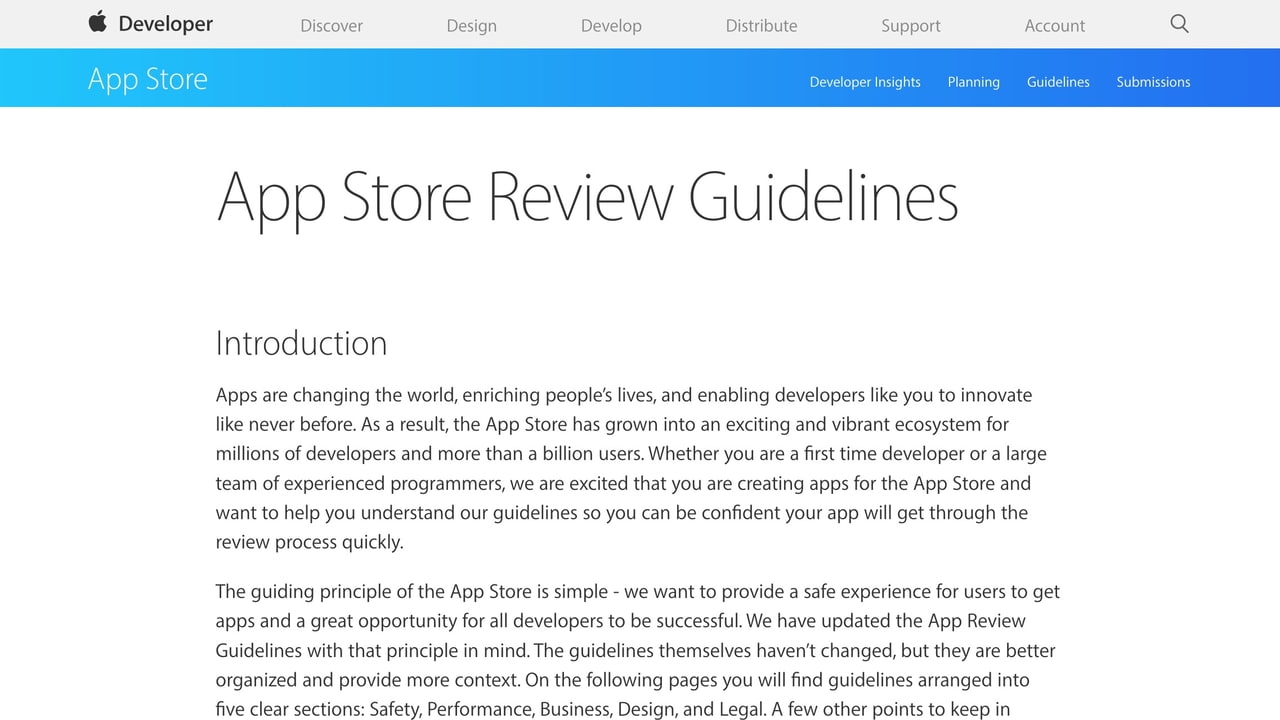Click the Apple logo icon
The image size is (1280, 720).
pyautogui.click(x=97, y=22)
